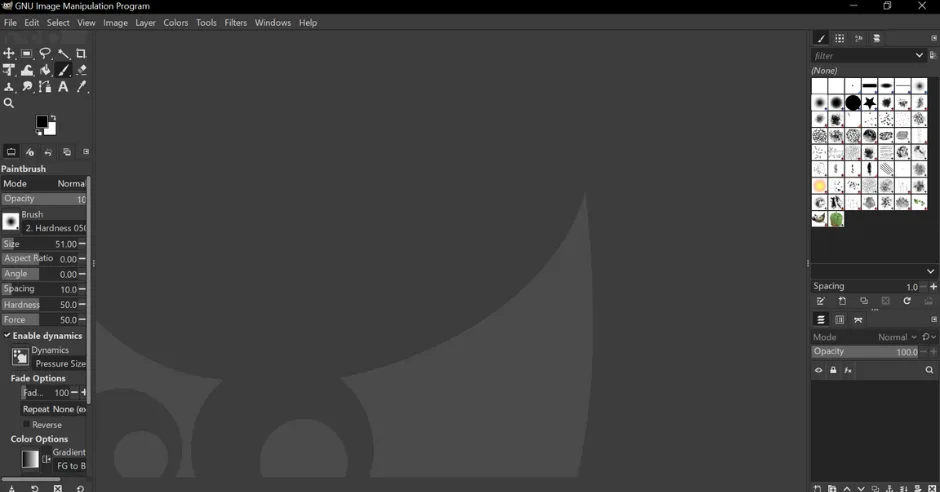Click the brush name field Hardness 050
The height and width of the screenshot is (492, 940).
pos(55,228)
